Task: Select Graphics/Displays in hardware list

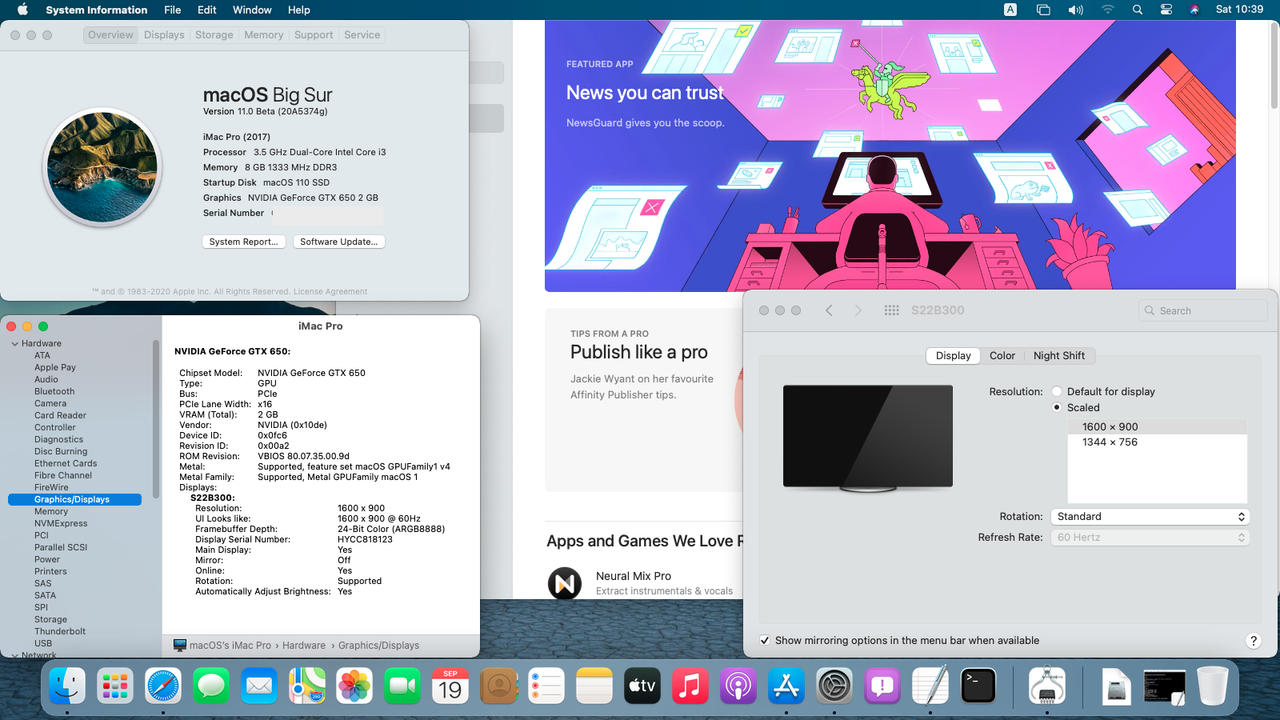Action: tap(74, 499)
